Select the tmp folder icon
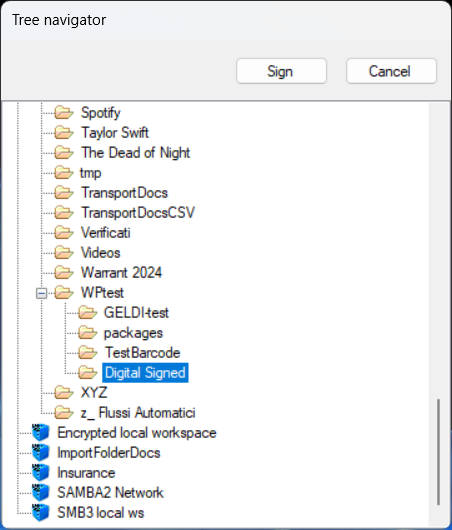This screenshot has height=530, width=452. coord(64,173)
